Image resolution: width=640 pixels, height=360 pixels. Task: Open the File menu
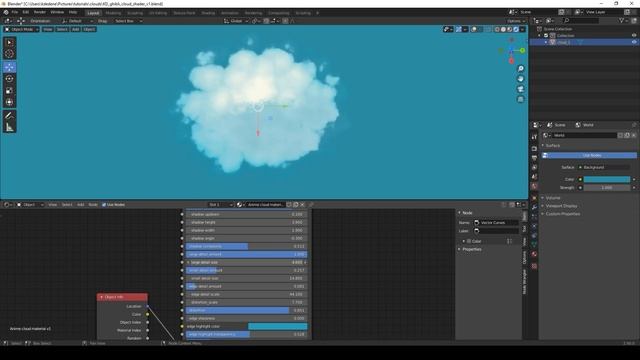tap(15, 12)
